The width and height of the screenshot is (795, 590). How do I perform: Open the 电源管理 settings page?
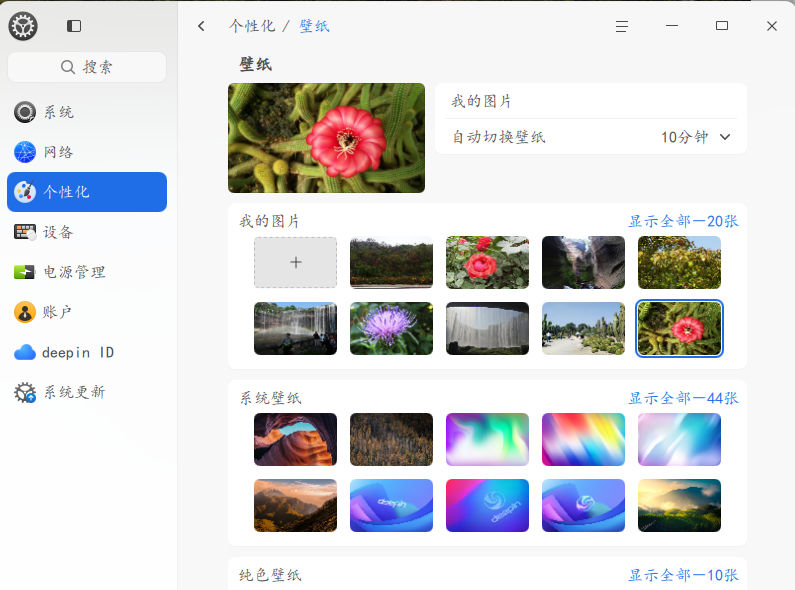point(87,272)
